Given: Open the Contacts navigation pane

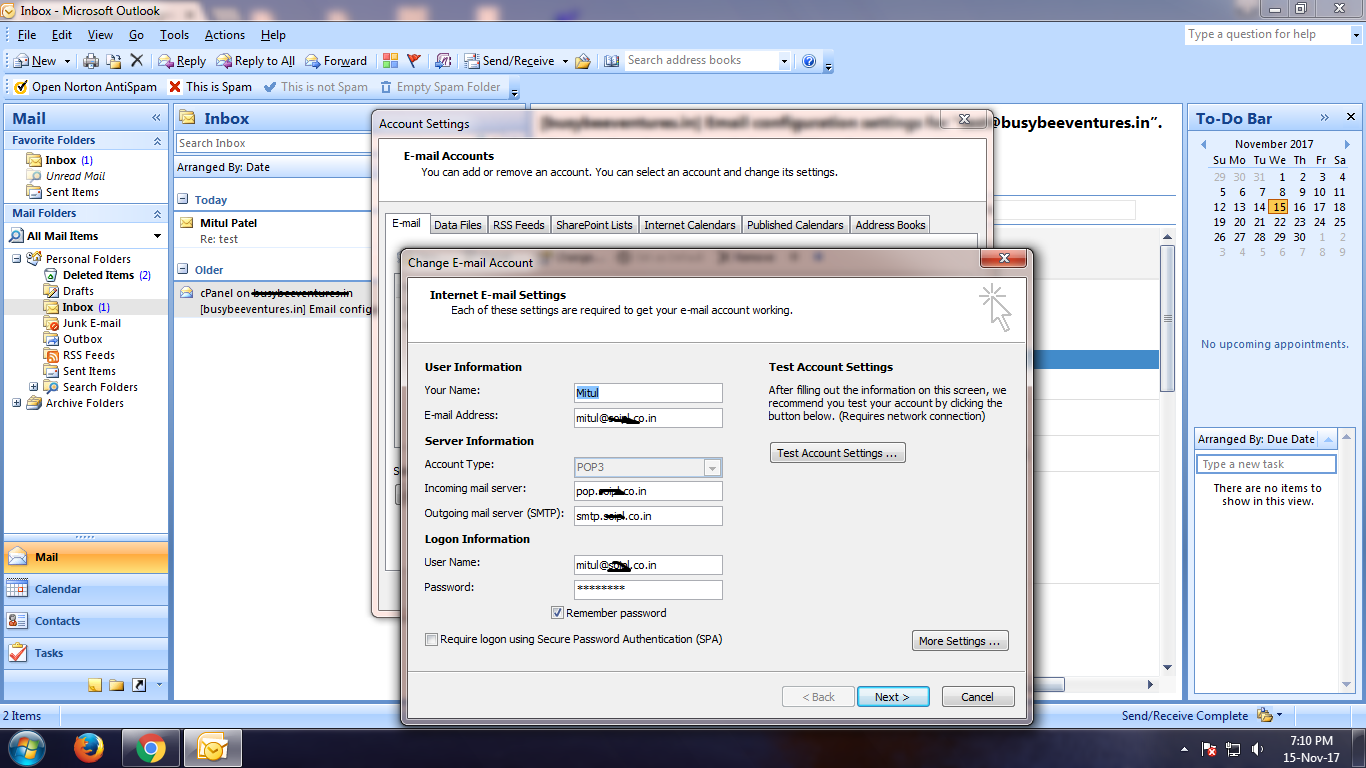Looking at the screenshot, I should pos(86,621).
